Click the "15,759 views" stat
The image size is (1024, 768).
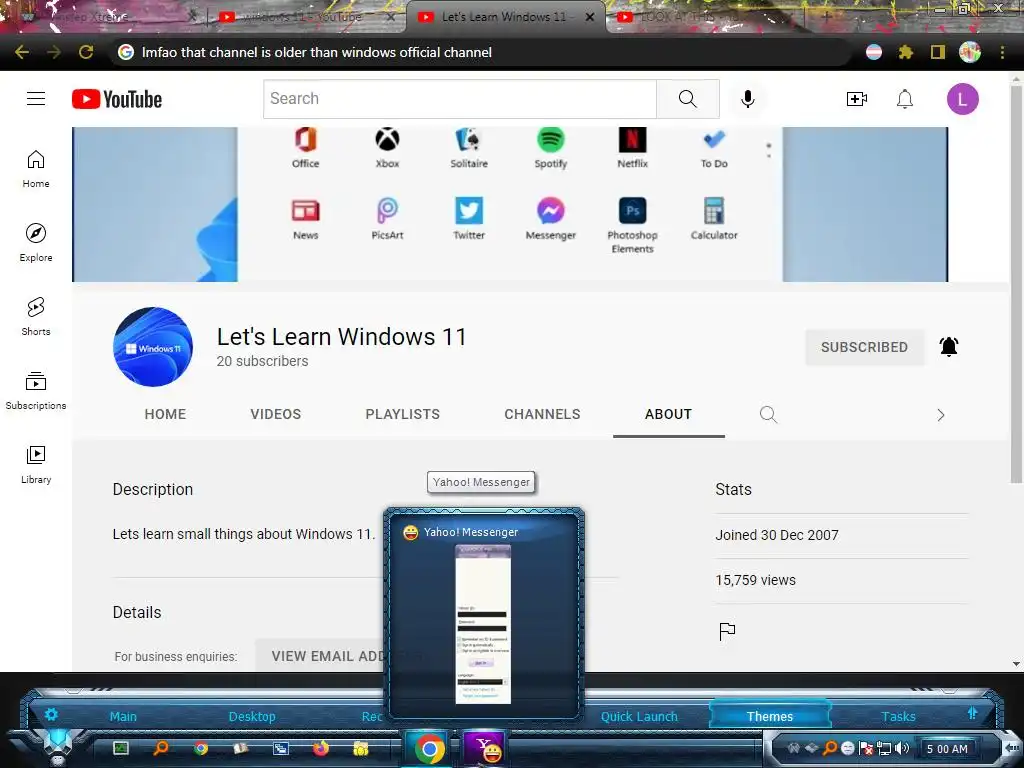click(x=756, y=580)
